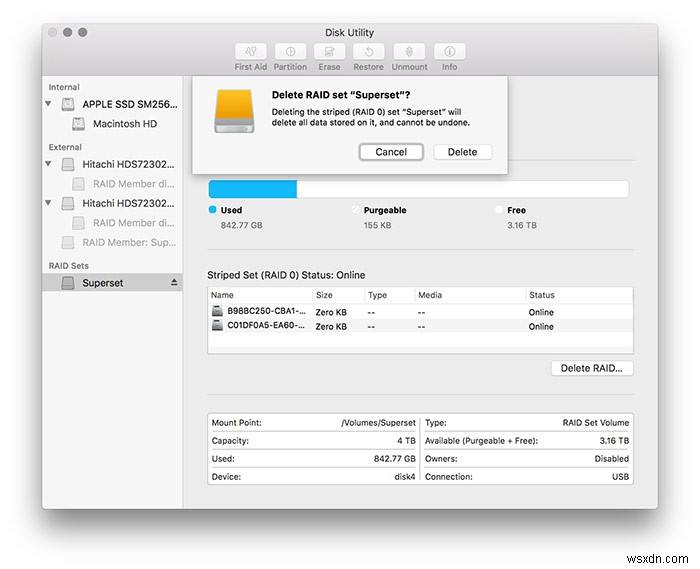Click the 842.77 GB used value under Used

click(242, 225)
